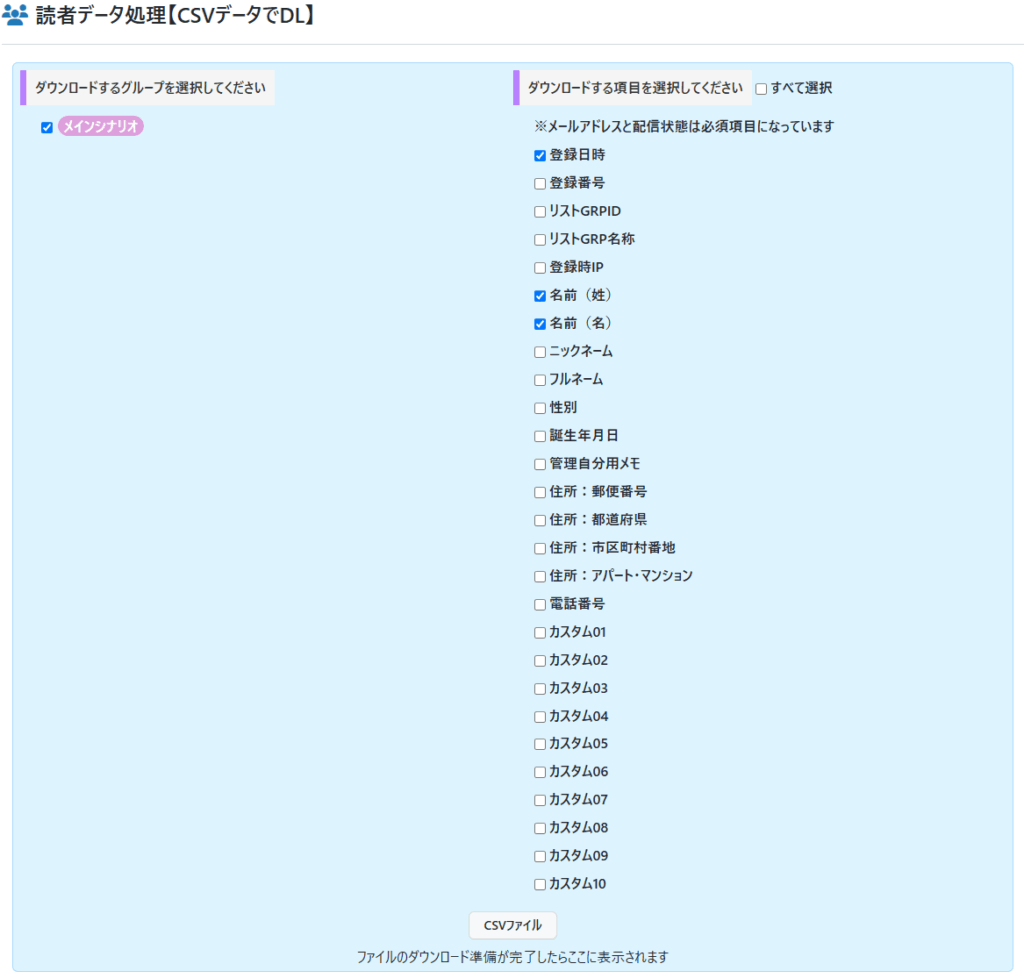Enable the すべて選択 checkbox
The image size is (1024, 978).
761,88
